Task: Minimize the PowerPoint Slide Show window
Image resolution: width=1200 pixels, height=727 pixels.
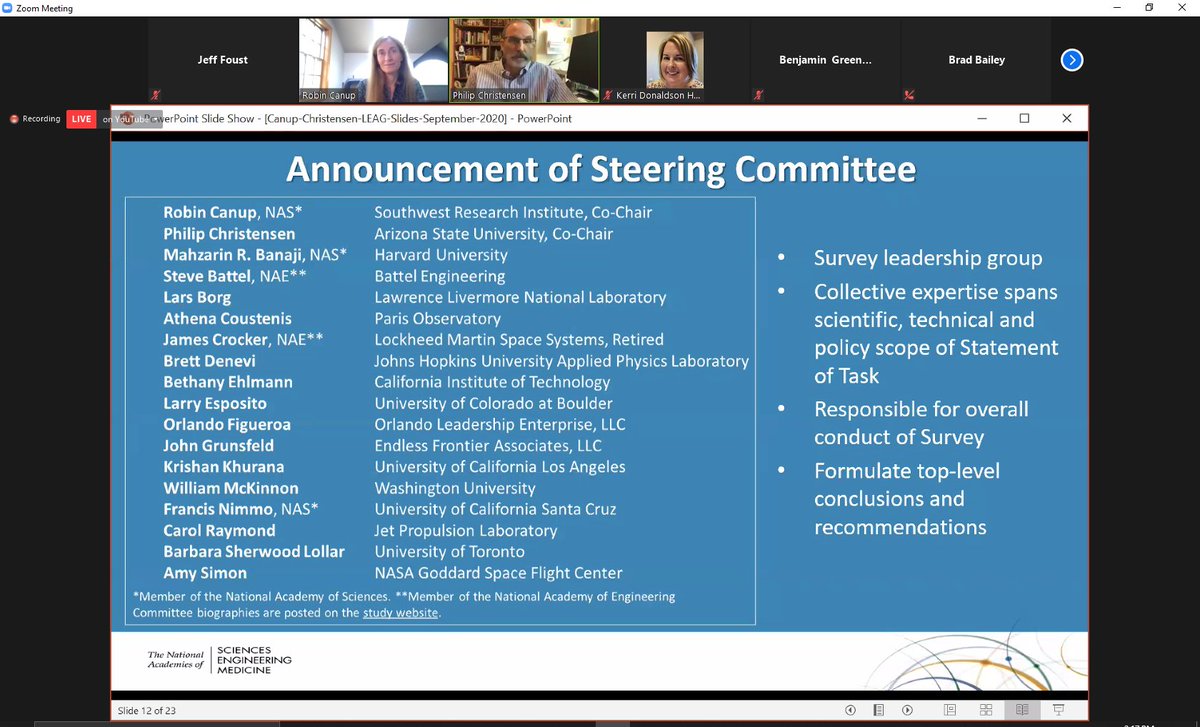Action: (x=982, y=118)
